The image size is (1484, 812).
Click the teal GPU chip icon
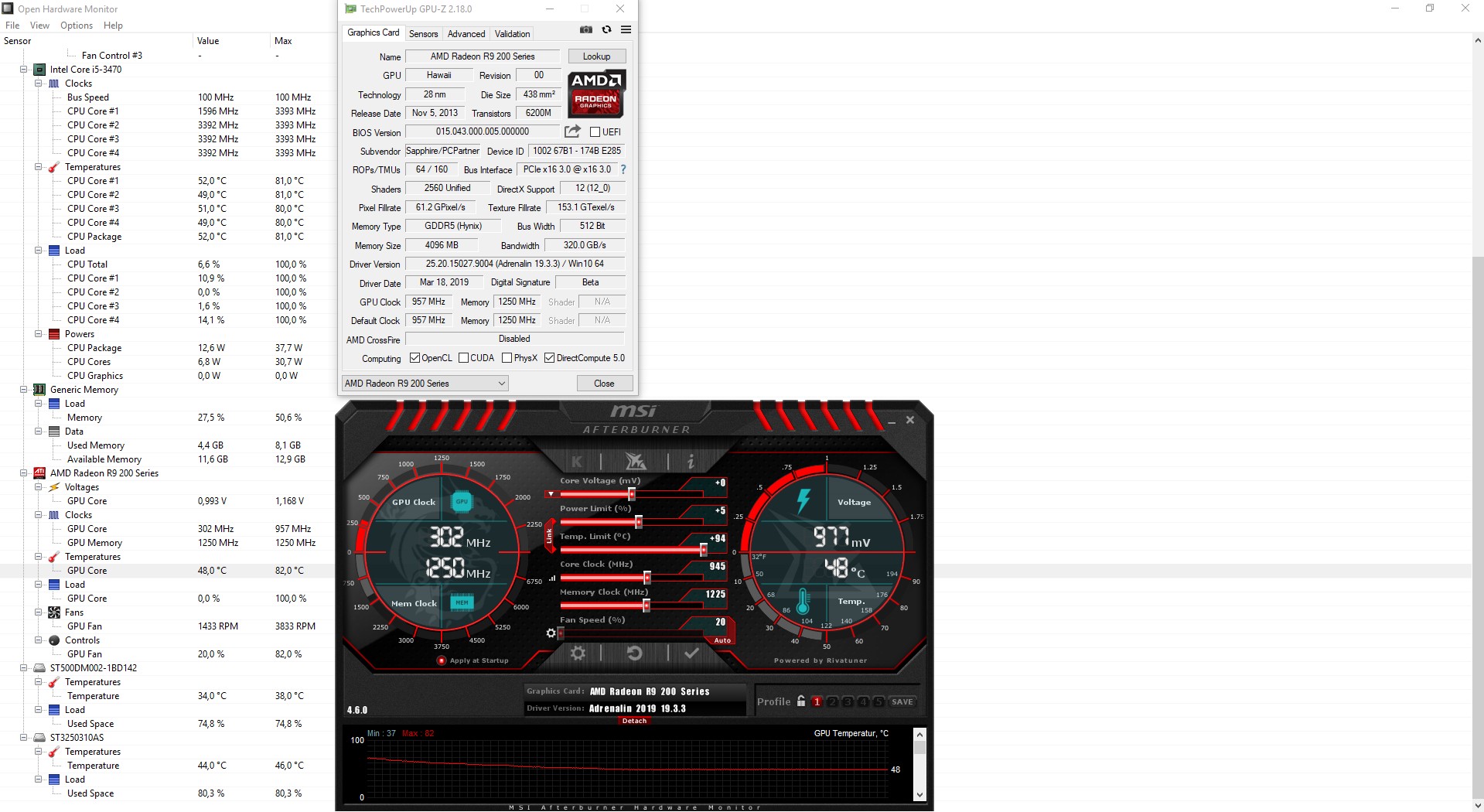[462, 501]
